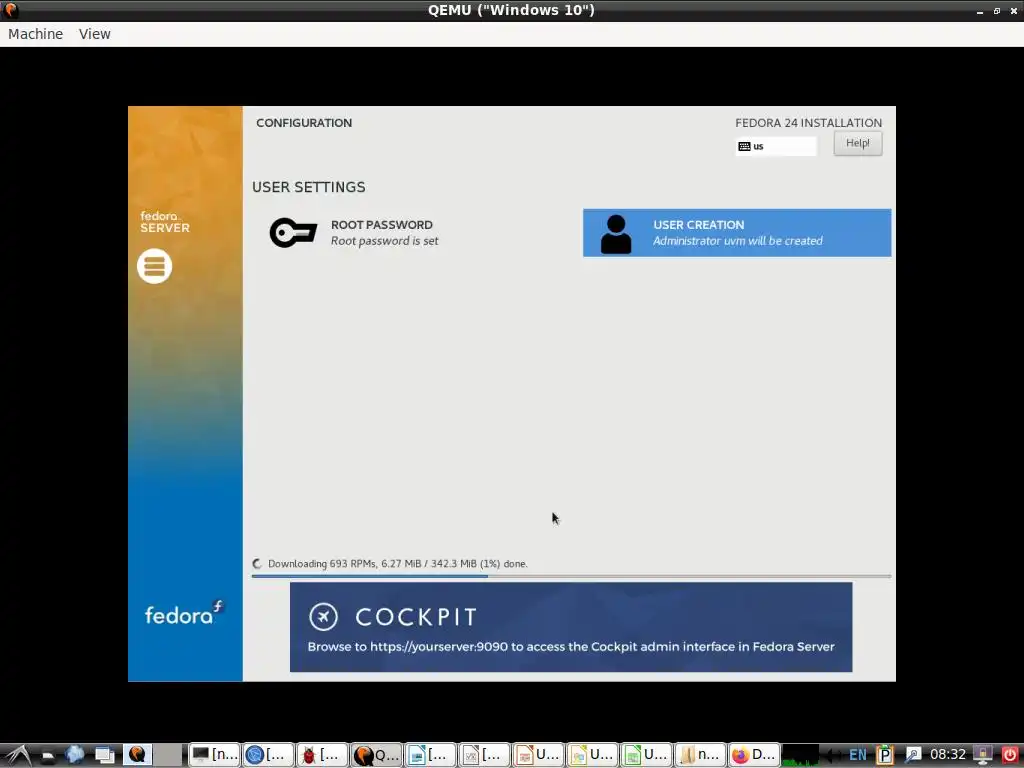This screenshot has width=1024, height=768.
Task: Switch to the blue globe taskbar window
Action: pyautogui.click(x=268, y=755)
